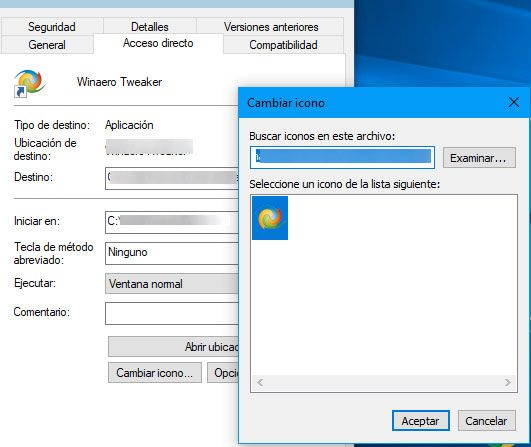
Task: Click the left scroll arrow in icon list
Action: [260, 383]
